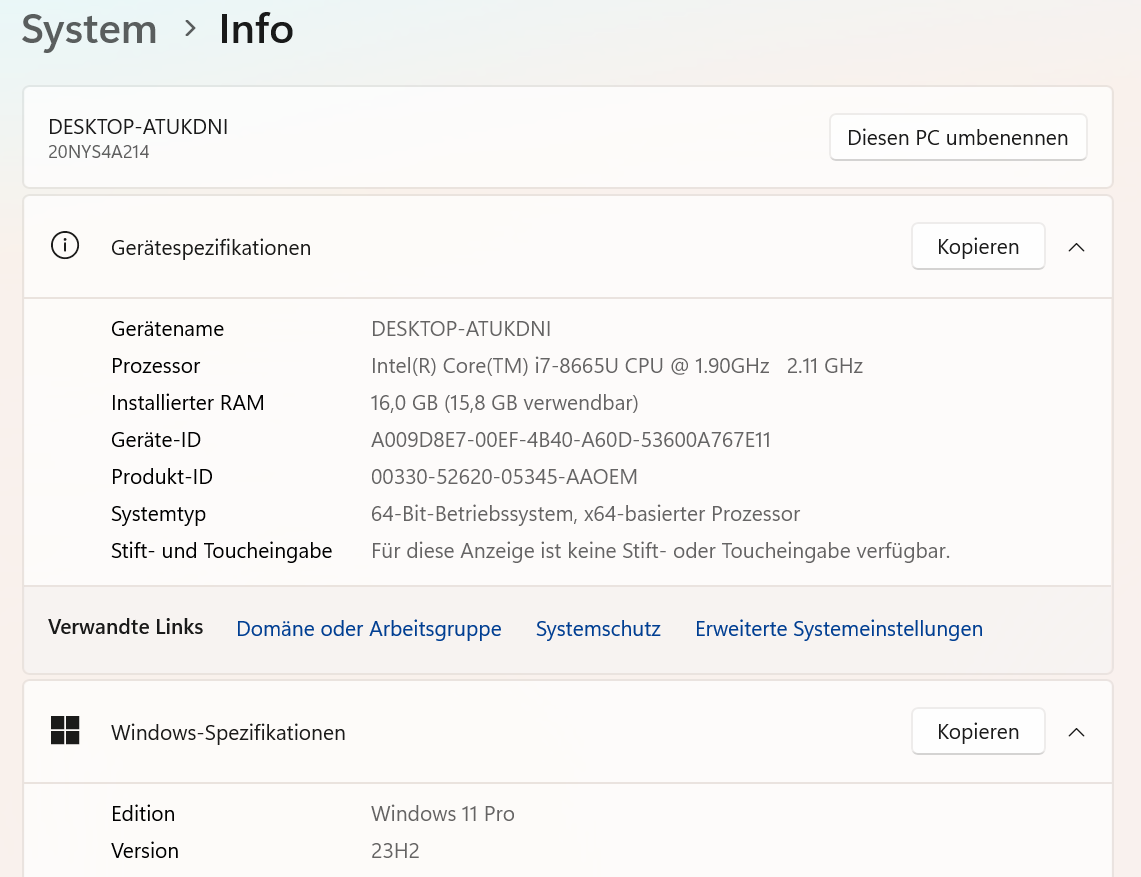
Task: Click the Windows logo icon beside Windows-Spezifikationen
Action: (65, 730)
